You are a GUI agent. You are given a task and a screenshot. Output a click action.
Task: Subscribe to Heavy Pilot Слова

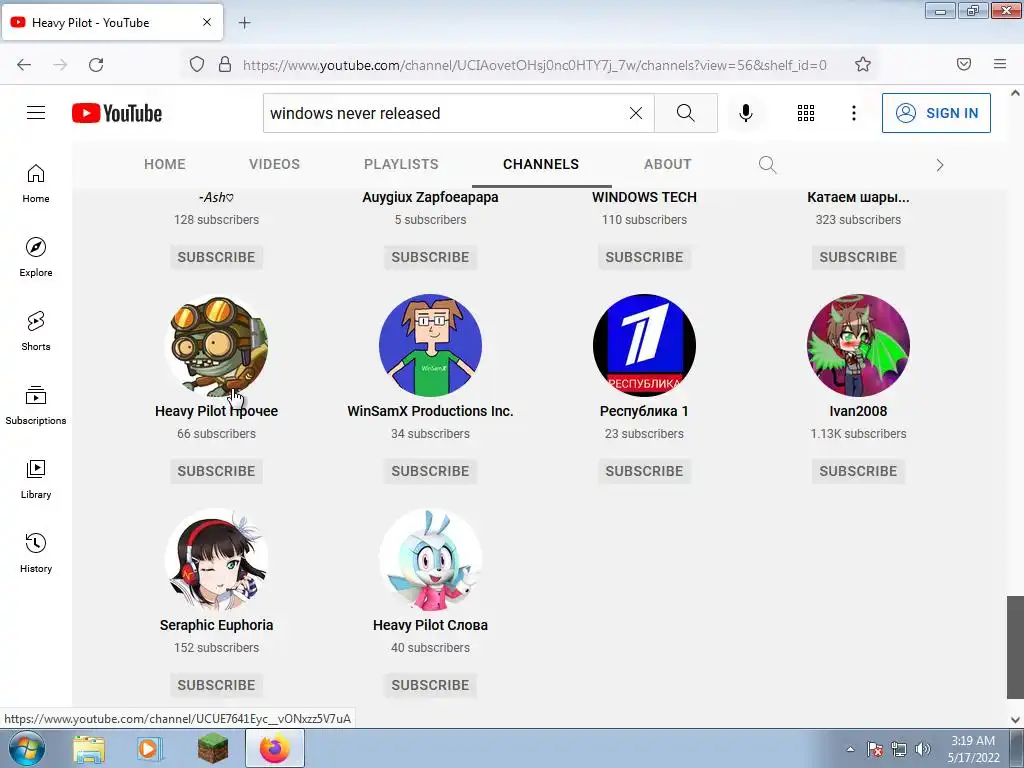[430, 685]
